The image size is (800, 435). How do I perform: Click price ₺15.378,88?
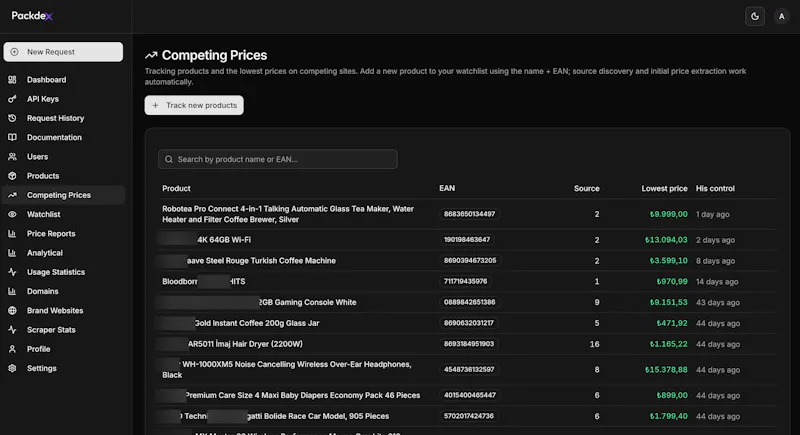666,370
